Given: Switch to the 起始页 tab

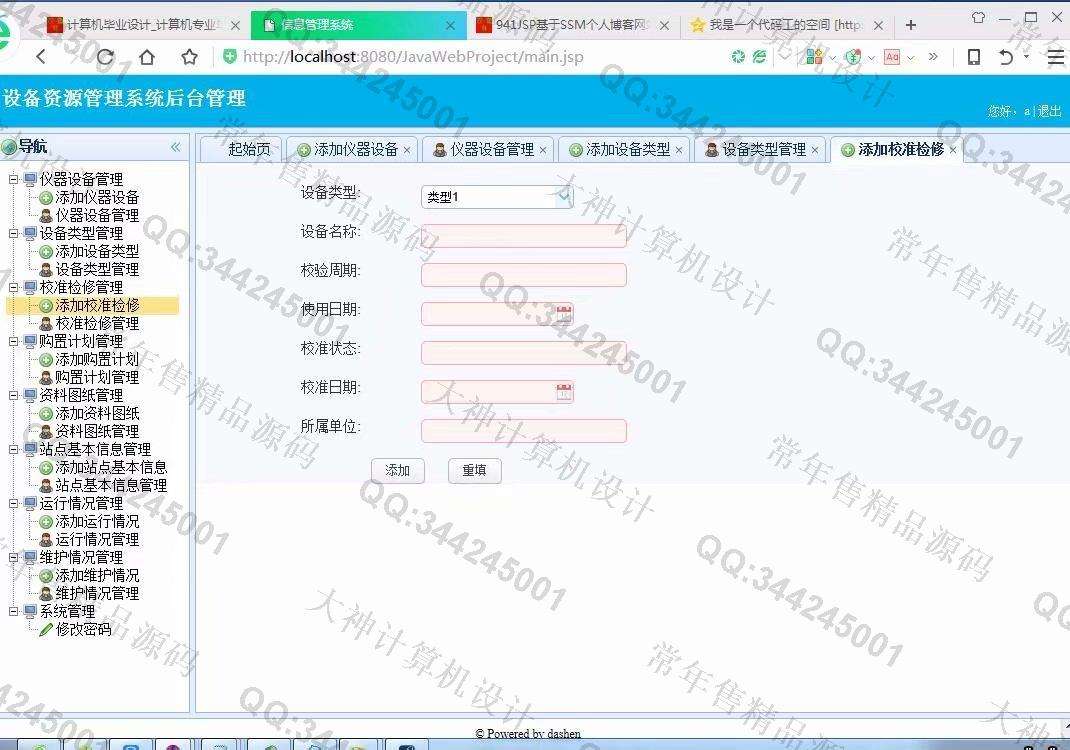Looking at the screenshot, I should coord(243,148).
